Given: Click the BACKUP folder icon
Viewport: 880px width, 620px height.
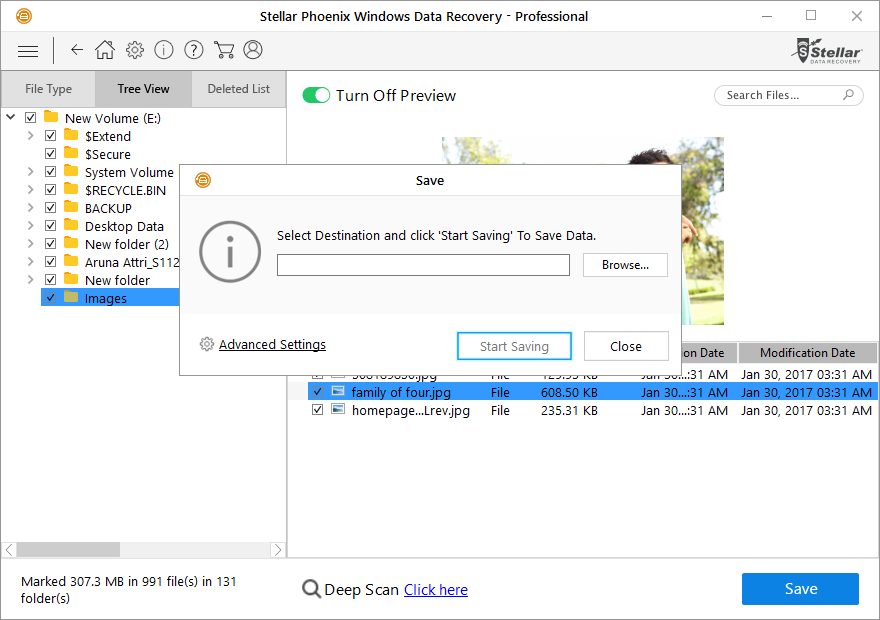Looking at the screenshot, I should pos(71,207).
